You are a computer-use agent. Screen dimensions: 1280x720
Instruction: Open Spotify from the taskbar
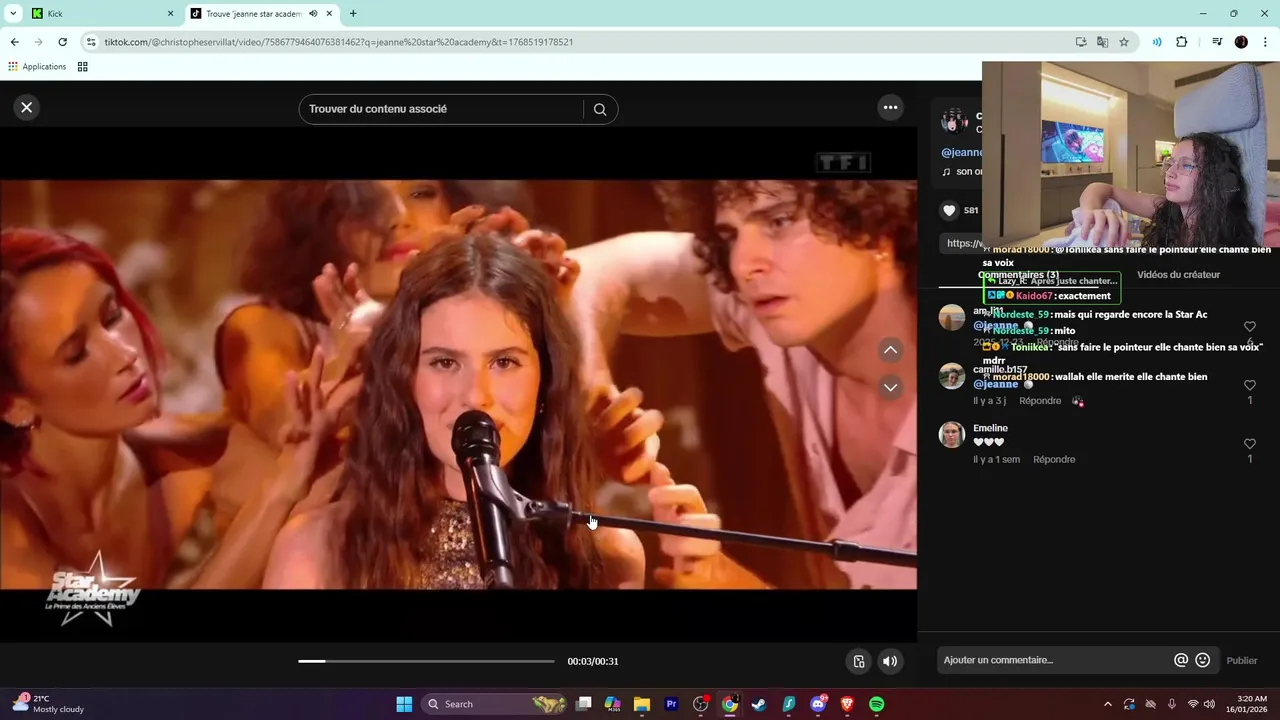click(877, 704)
